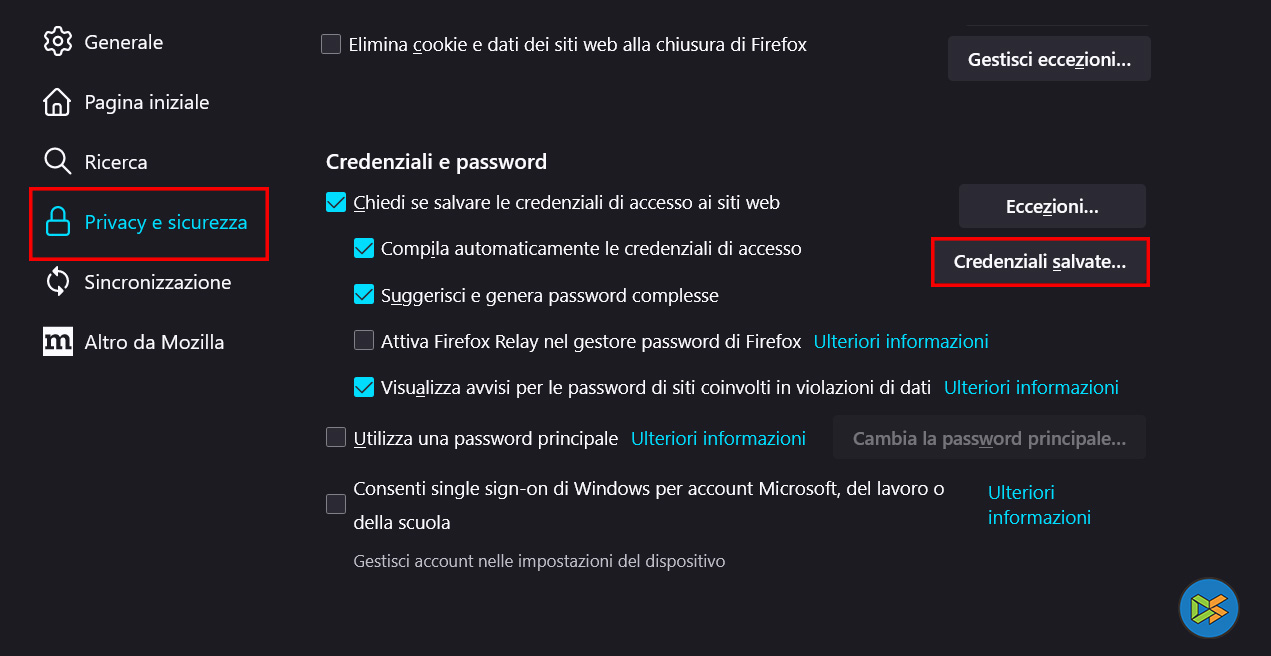Check Utilizza una password principale
Viewport: 1271px width, 656px height.
[336, 438]
